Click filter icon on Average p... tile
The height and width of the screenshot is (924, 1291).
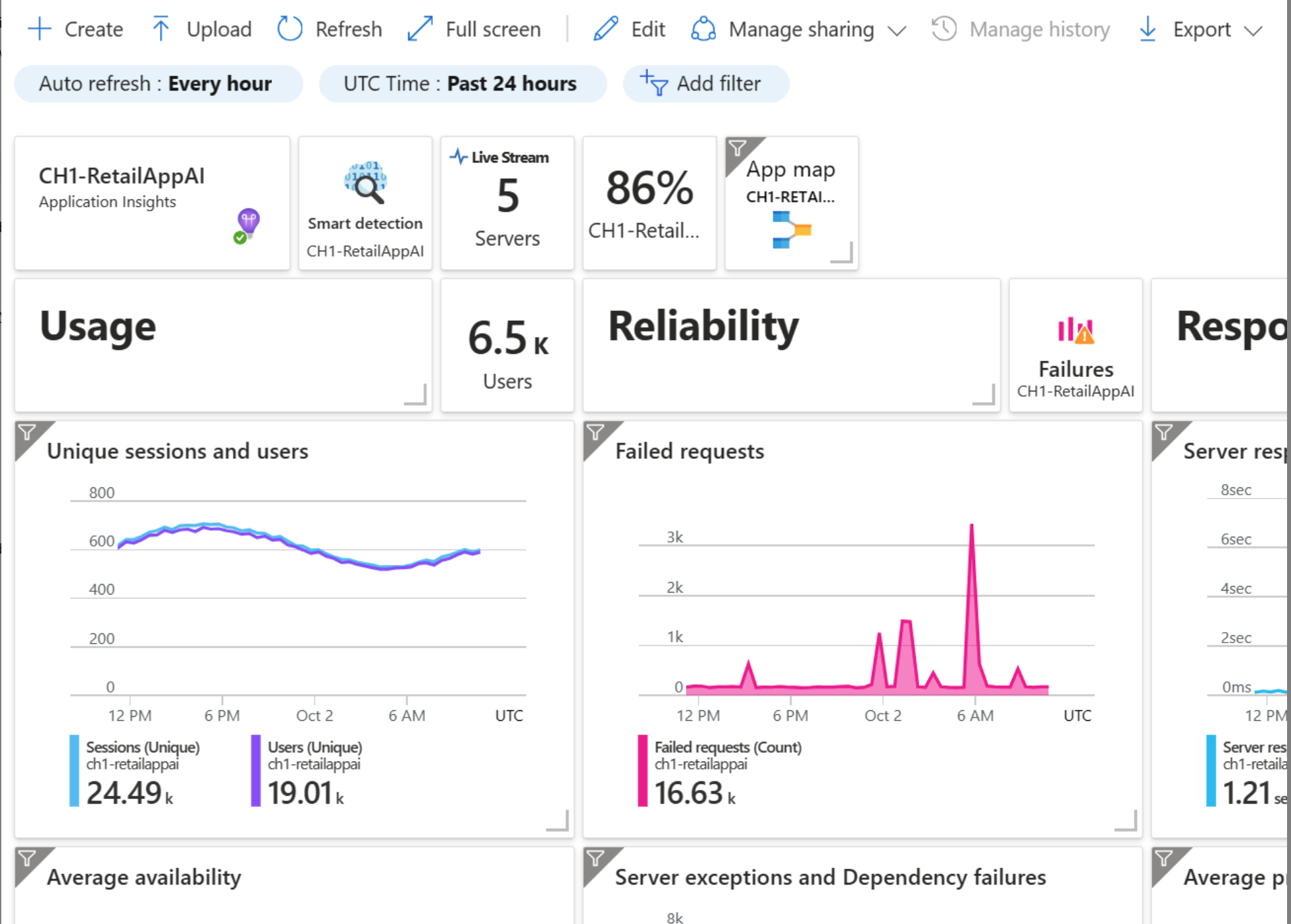click(1164, 858)
